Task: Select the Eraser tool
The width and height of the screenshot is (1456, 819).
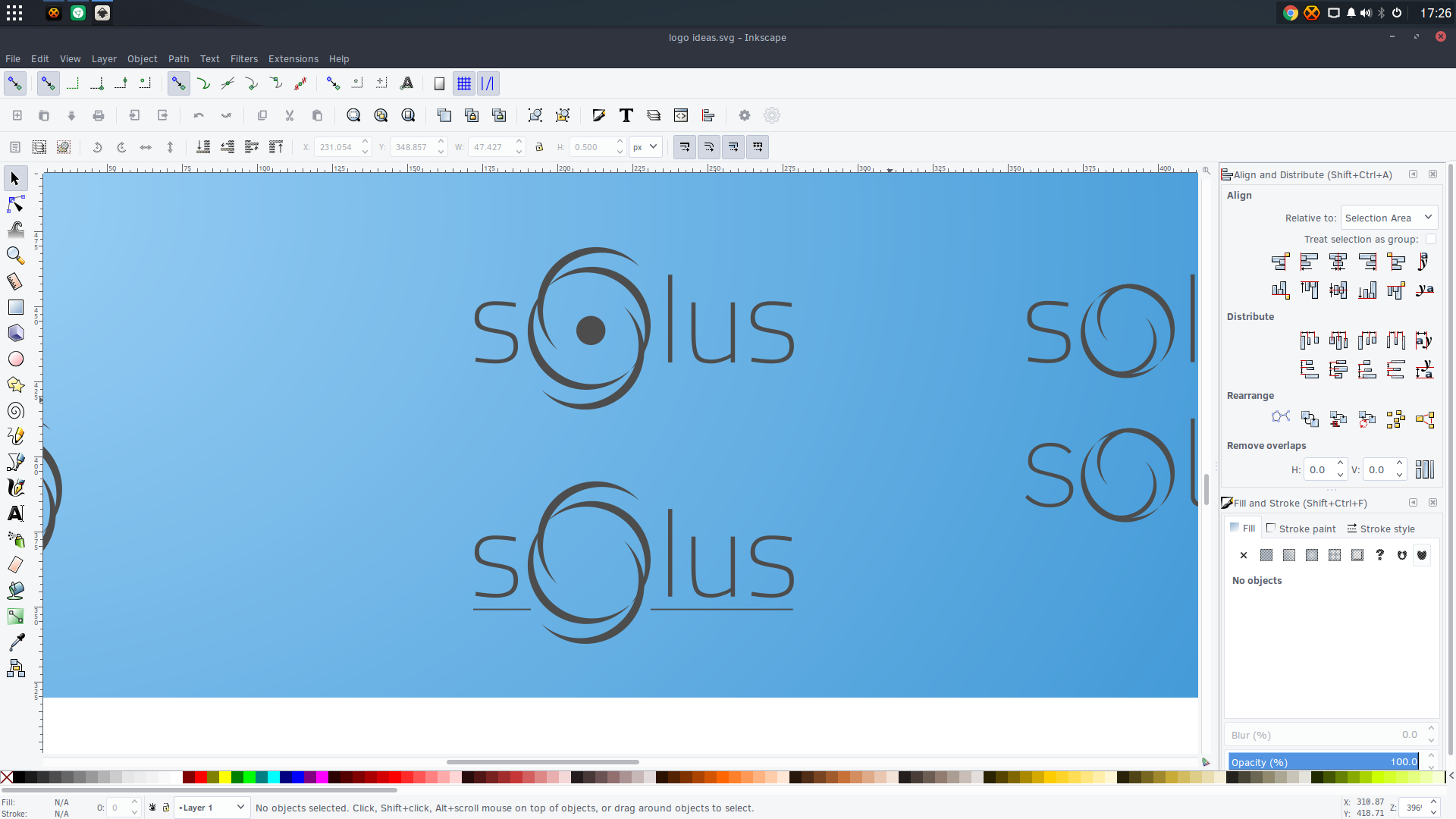Action: (x=15, y=565)
